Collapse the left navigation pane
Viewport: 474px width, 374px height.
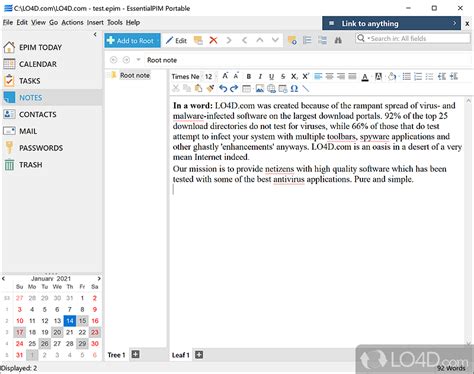point(95,34)
